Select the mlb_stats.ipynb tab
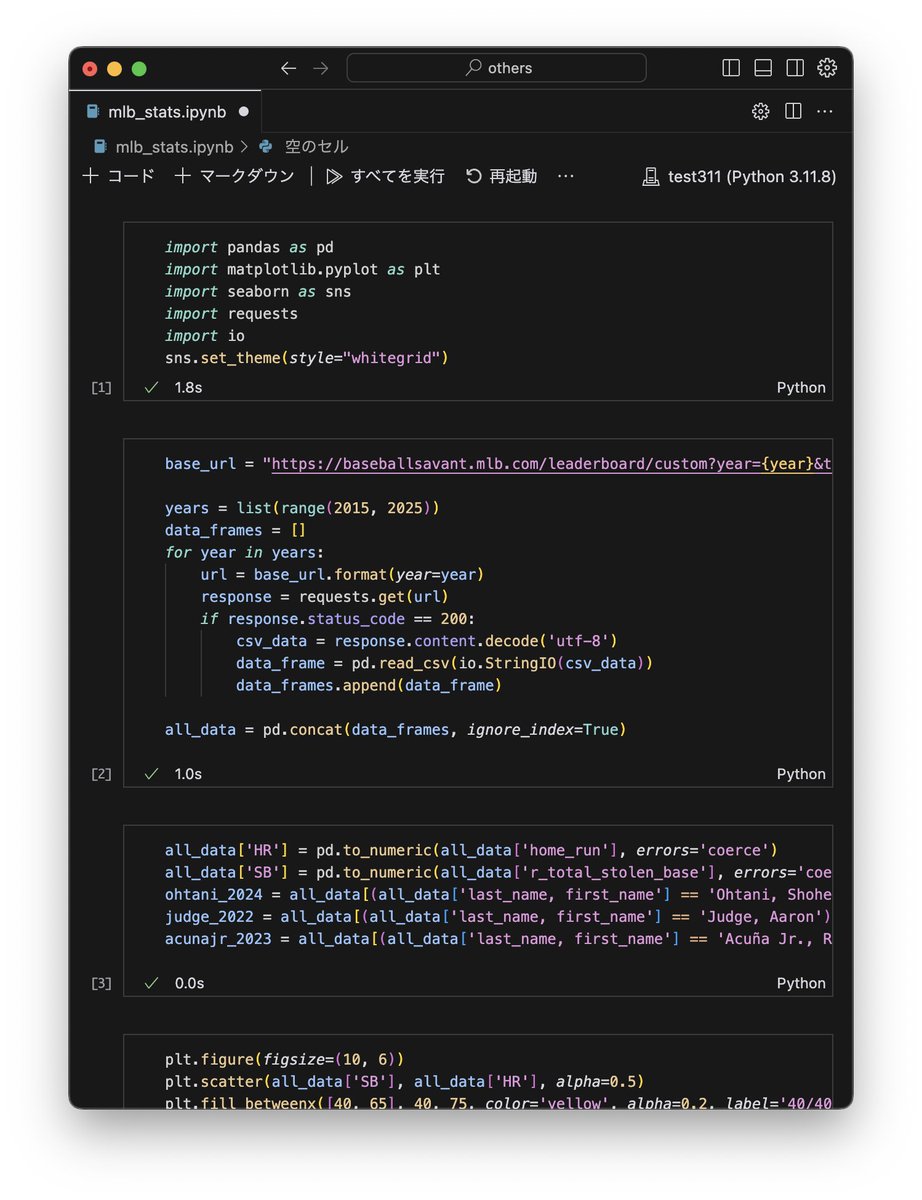This screenshot has width=922, height=1200. [166, 111]
